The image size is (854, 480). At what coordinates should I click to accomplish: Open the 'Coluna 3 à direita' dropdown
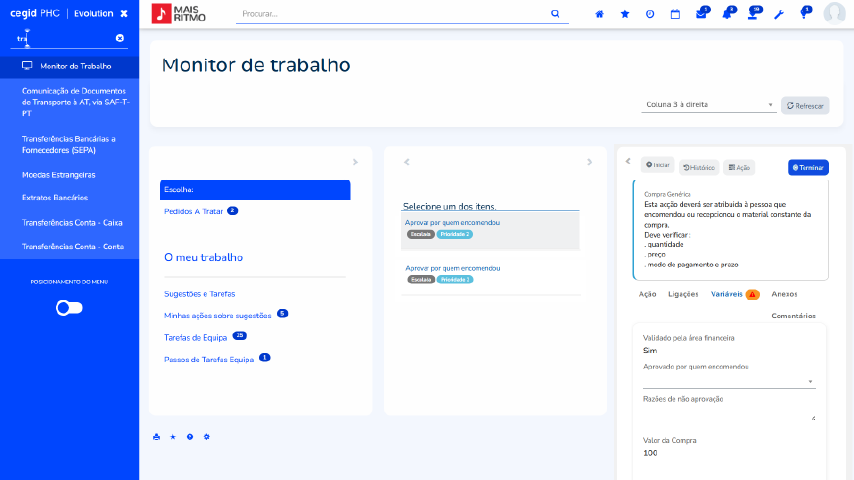[x=709, y=105]
